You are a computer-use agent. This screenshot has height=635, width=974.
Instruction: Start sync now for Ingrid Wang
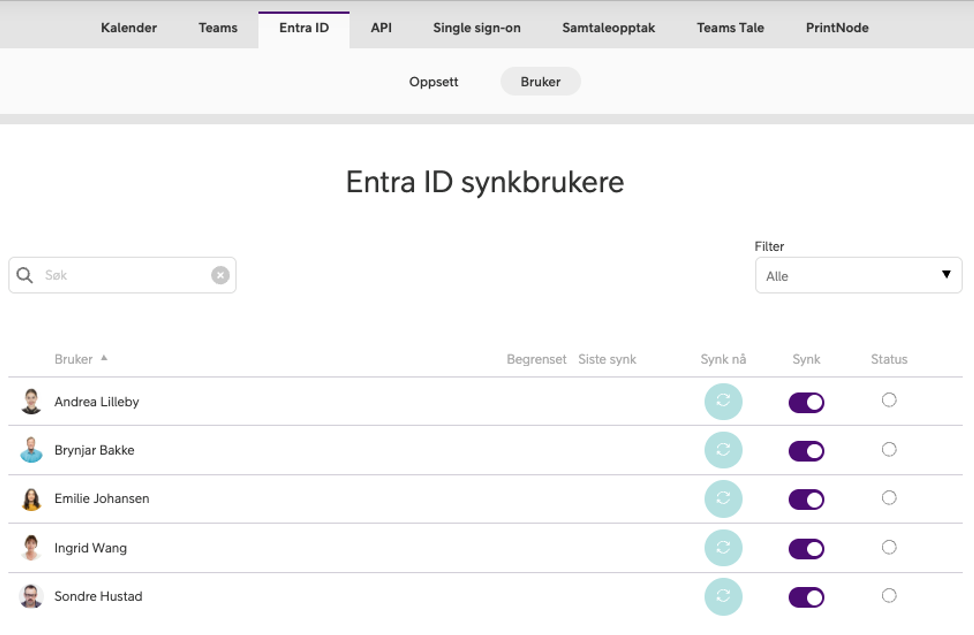pos(723,548)
